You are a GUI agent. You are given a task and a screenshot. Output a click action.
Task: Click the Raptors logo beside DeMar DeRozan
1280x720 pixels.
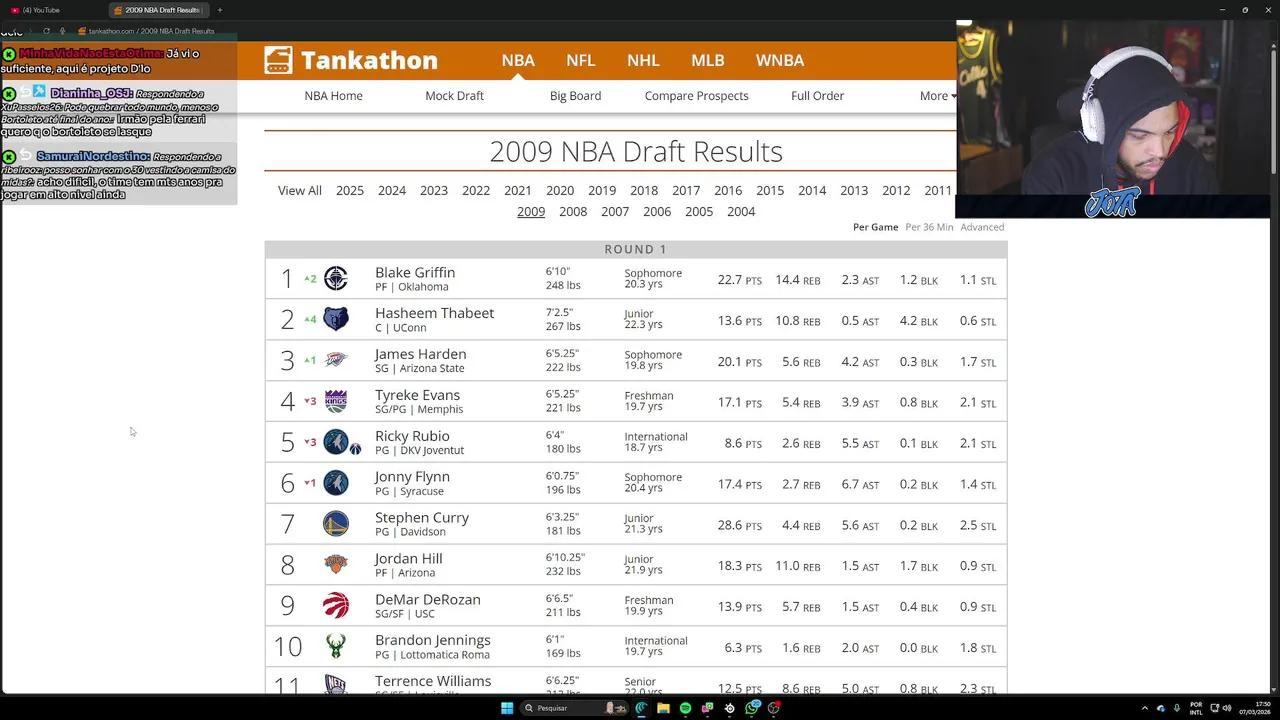tap(336, 606)
